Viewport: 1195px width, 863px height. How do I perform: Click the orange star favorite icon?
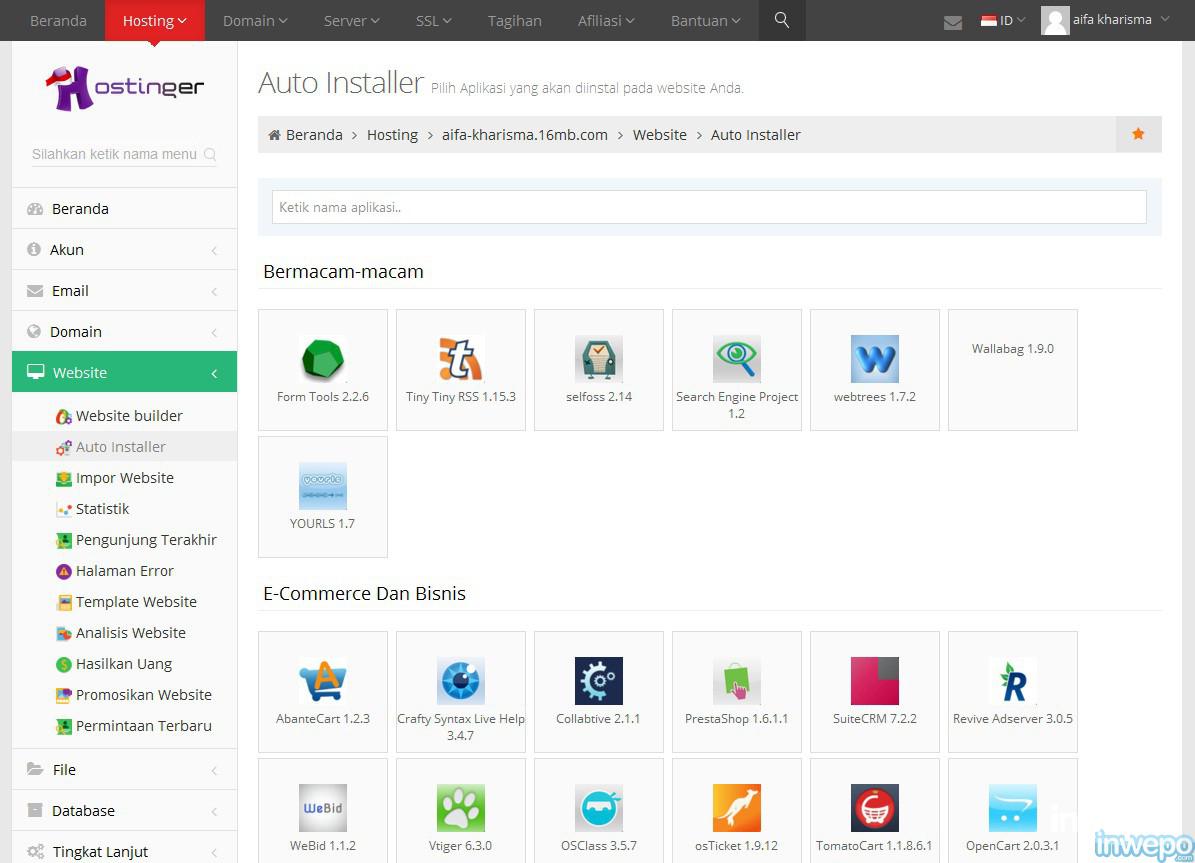click(x=1138, y=134)
